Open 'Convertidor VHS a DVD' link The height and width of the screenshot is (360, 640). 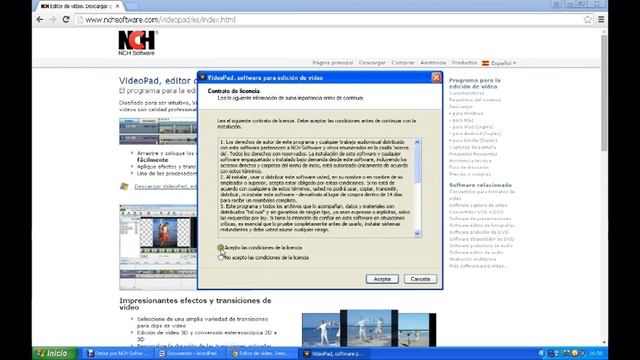476,212
